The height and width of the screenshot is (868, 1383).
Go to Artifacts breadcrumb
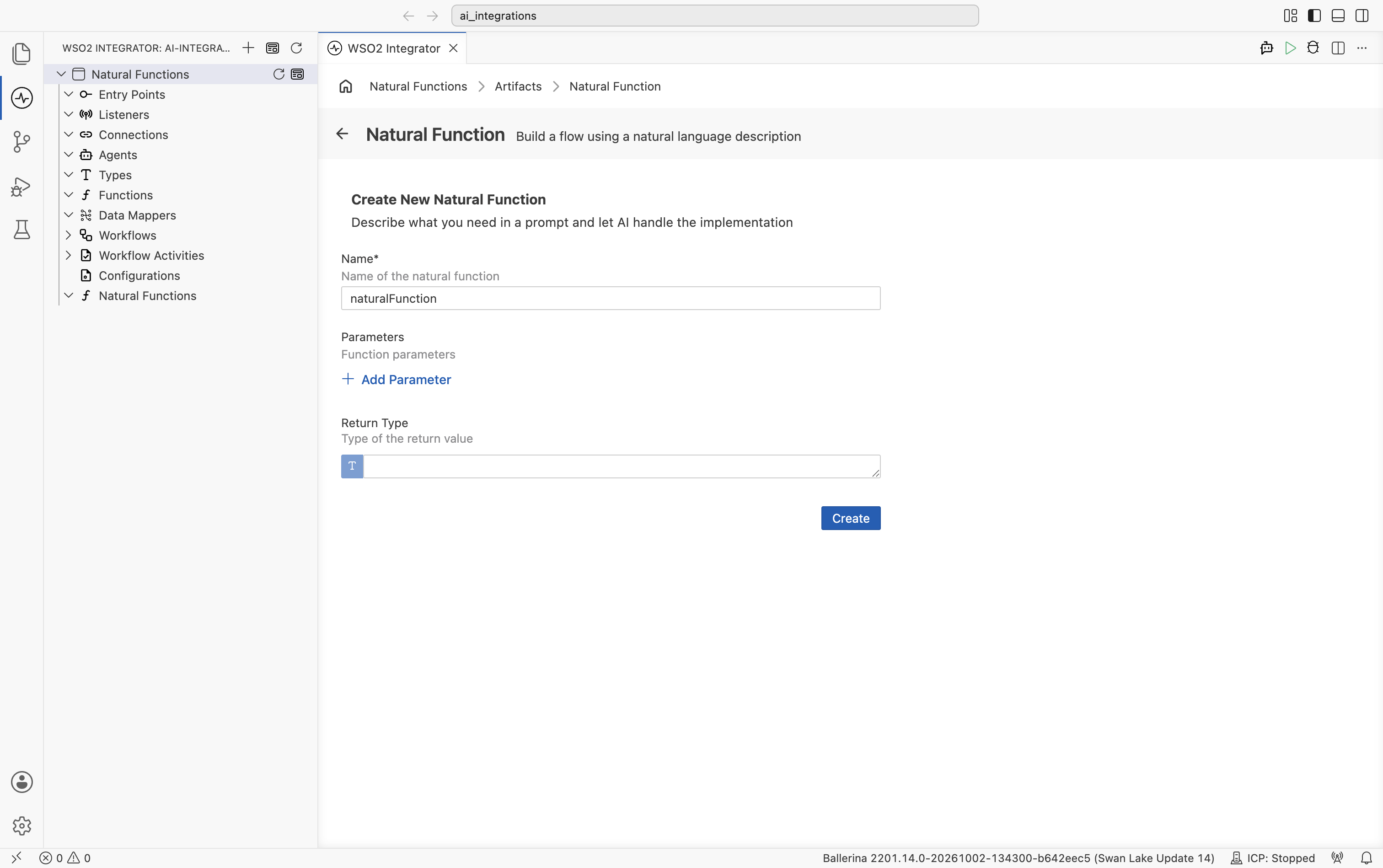[x=518, y=86]
